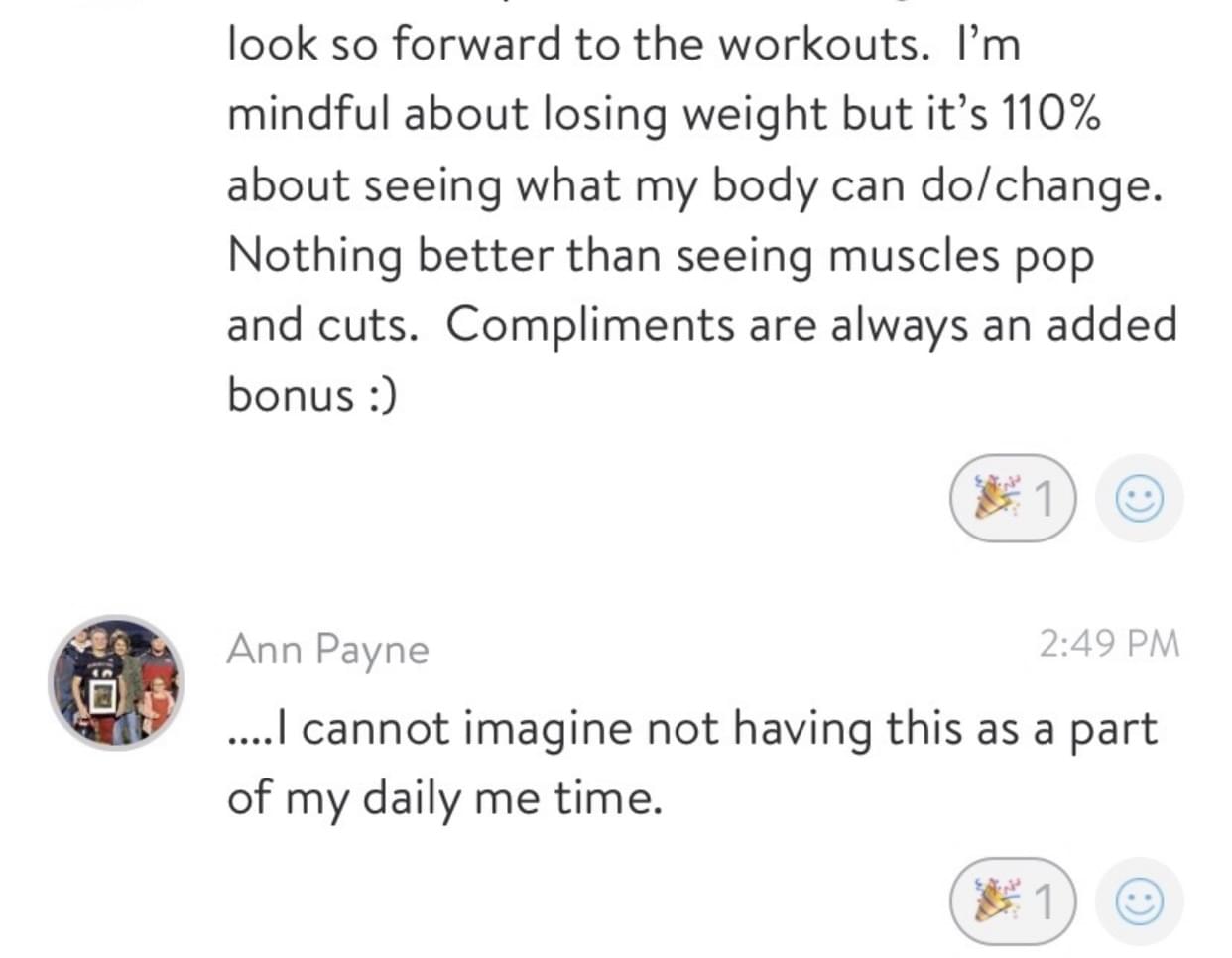
Task: Click the 2:49 PM timestamp
Action: pos(1109,644)
